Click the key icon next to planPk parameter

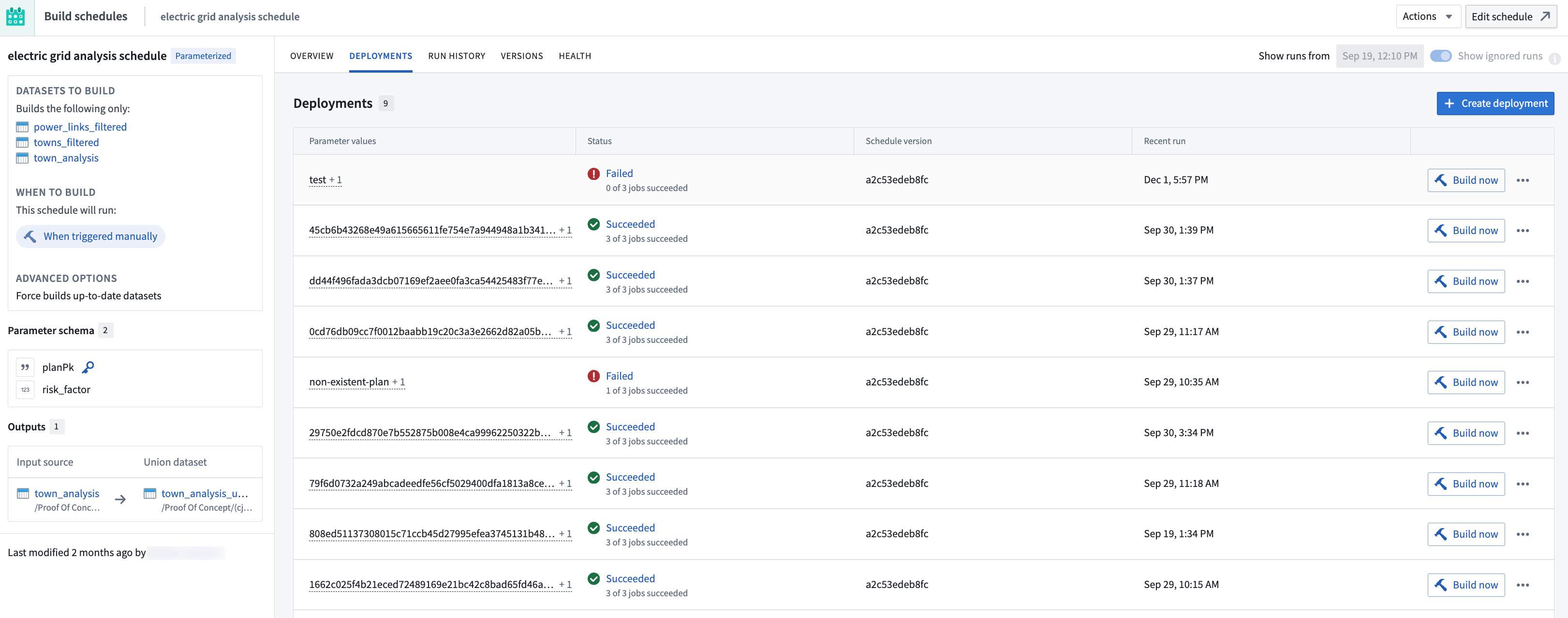(x=88, y=367)
